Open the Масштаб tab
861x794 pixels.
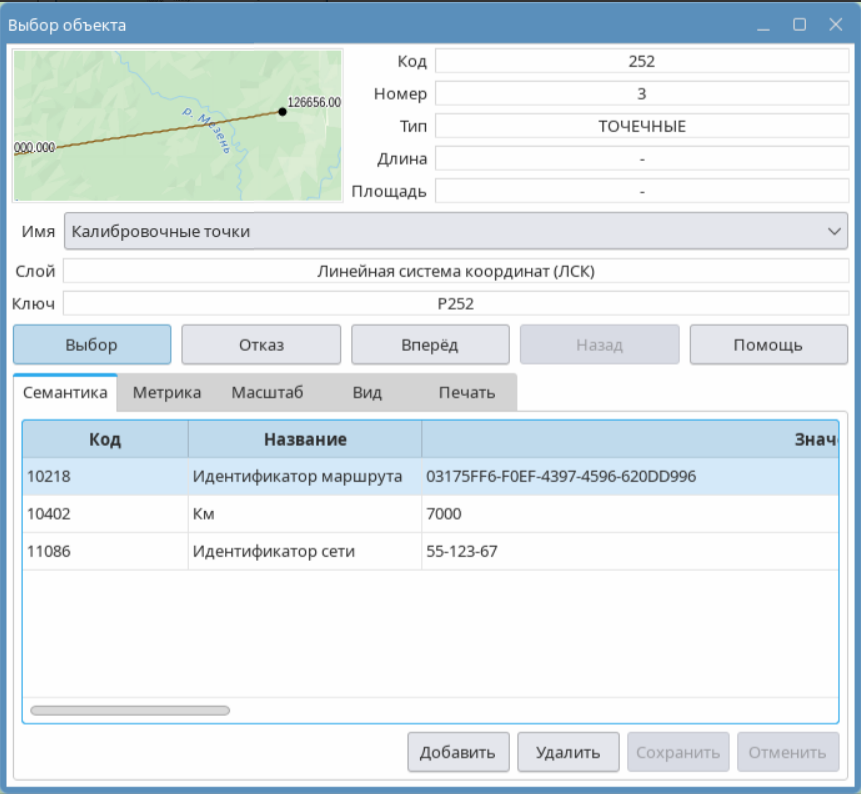pos(267,393)
